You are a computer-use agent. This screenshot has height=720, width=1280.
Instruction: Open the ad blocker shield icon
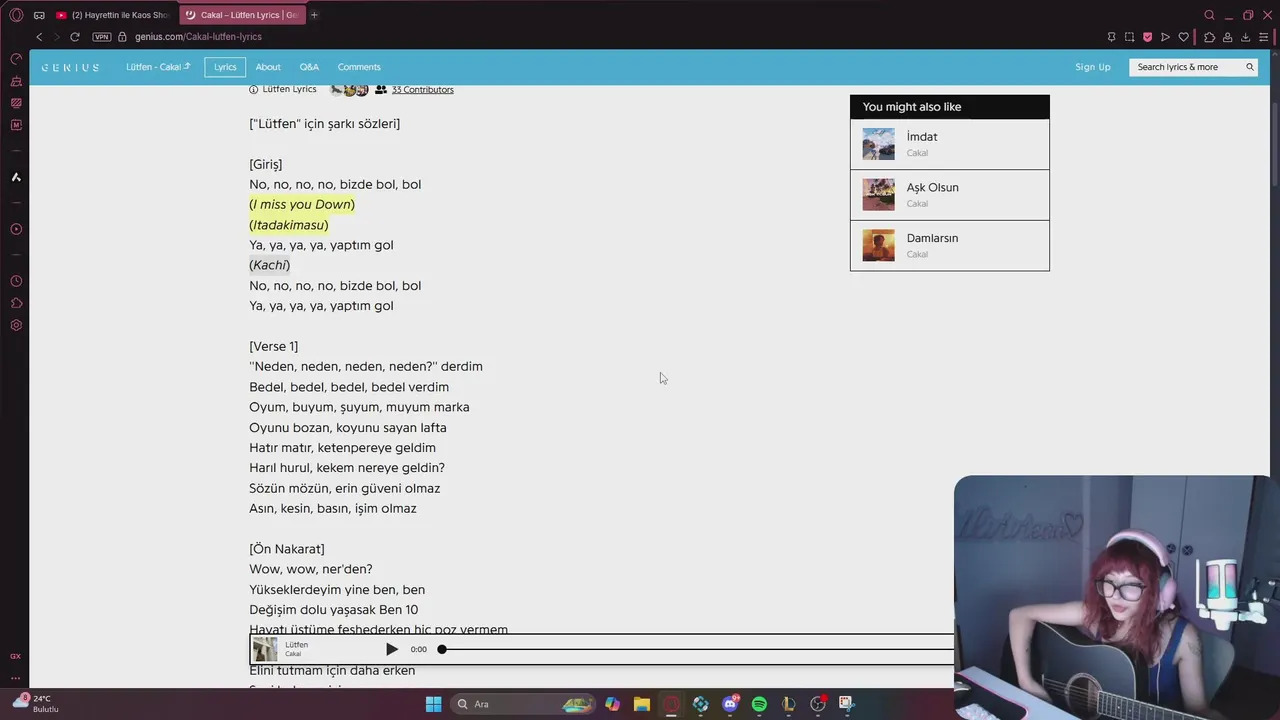1147,37
